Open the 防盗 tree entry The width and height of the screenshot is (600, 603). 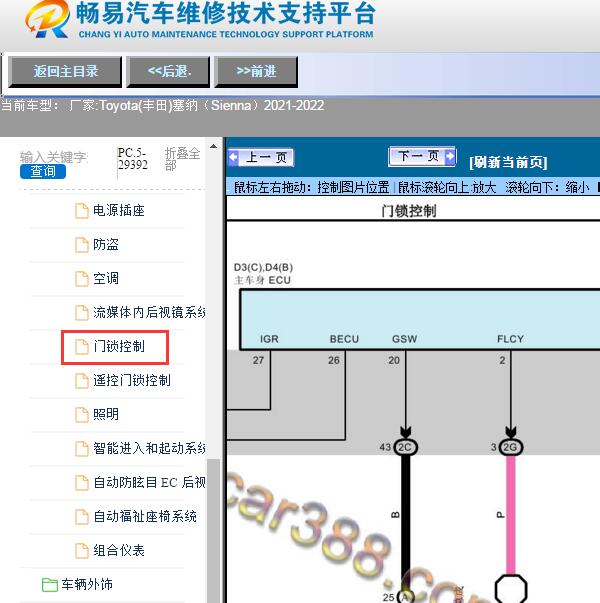click(x=106, y=244)
